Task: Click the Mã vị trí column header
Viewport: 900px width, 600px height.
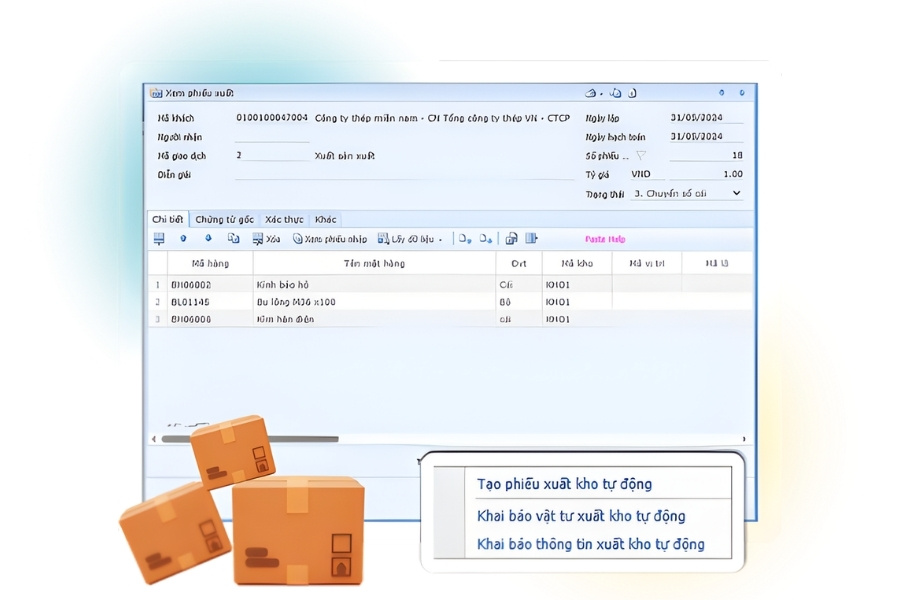Action: [647, 264]
